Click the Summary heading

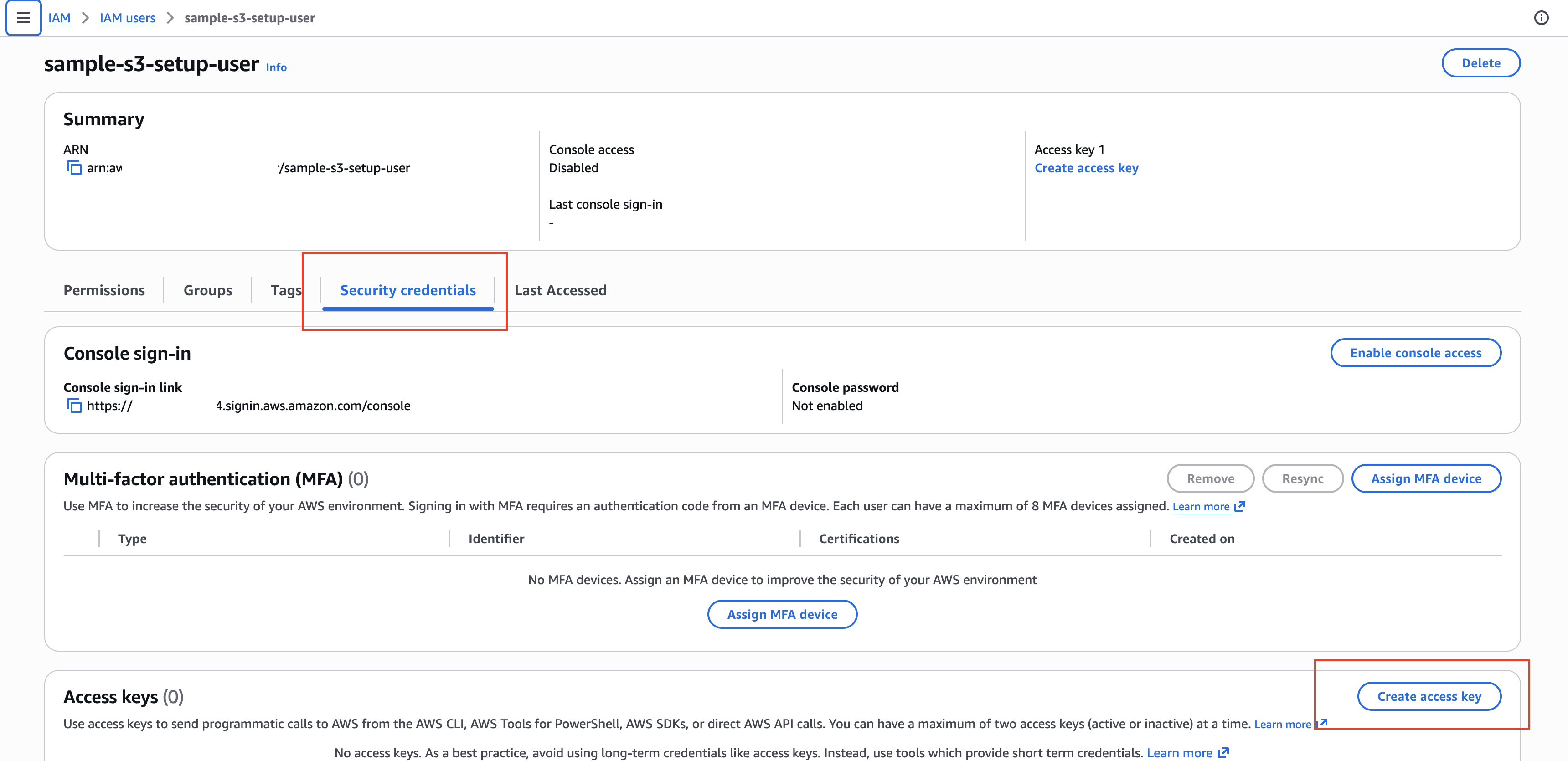coord(104,119)
